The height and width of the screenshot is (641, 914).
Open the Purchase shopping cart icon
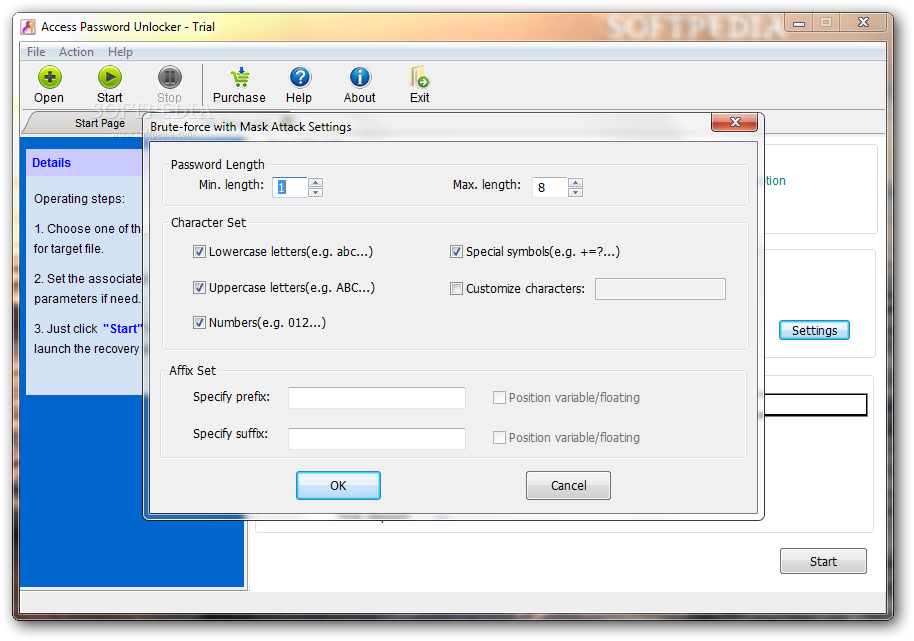[x=240, y=78]
